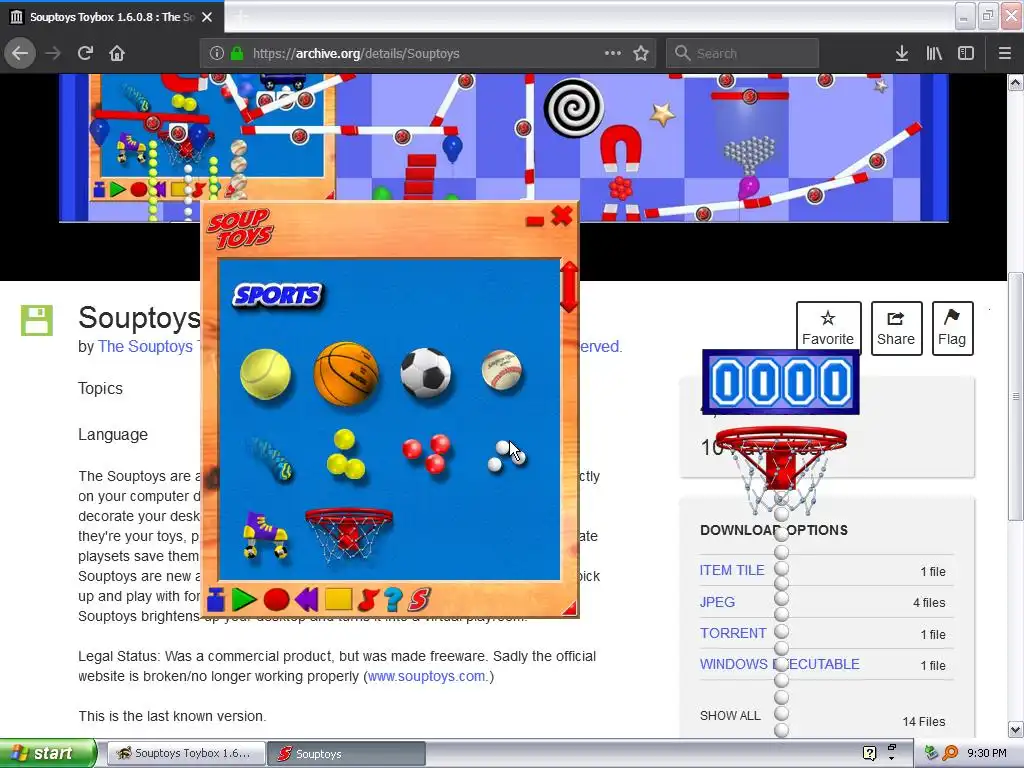Click the page scrollbar down arrow
1024x768 pixels.
tap(1015, 729)
